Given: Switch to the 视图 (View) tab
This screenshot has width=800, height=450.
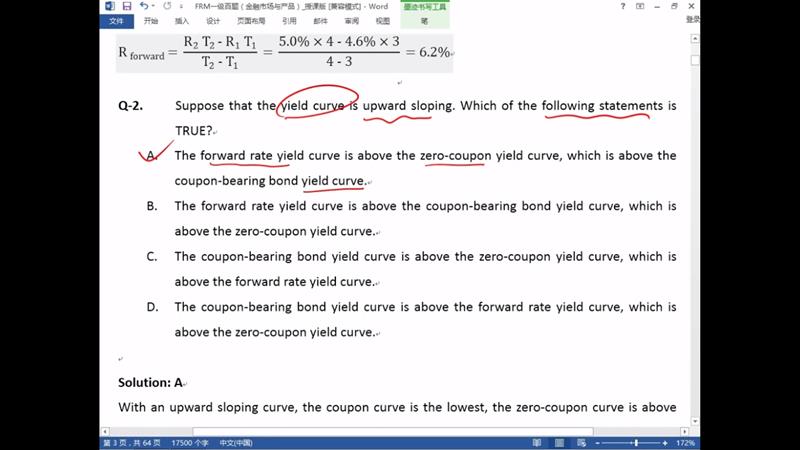Looking at the screenshot, I should click(383, 21).
